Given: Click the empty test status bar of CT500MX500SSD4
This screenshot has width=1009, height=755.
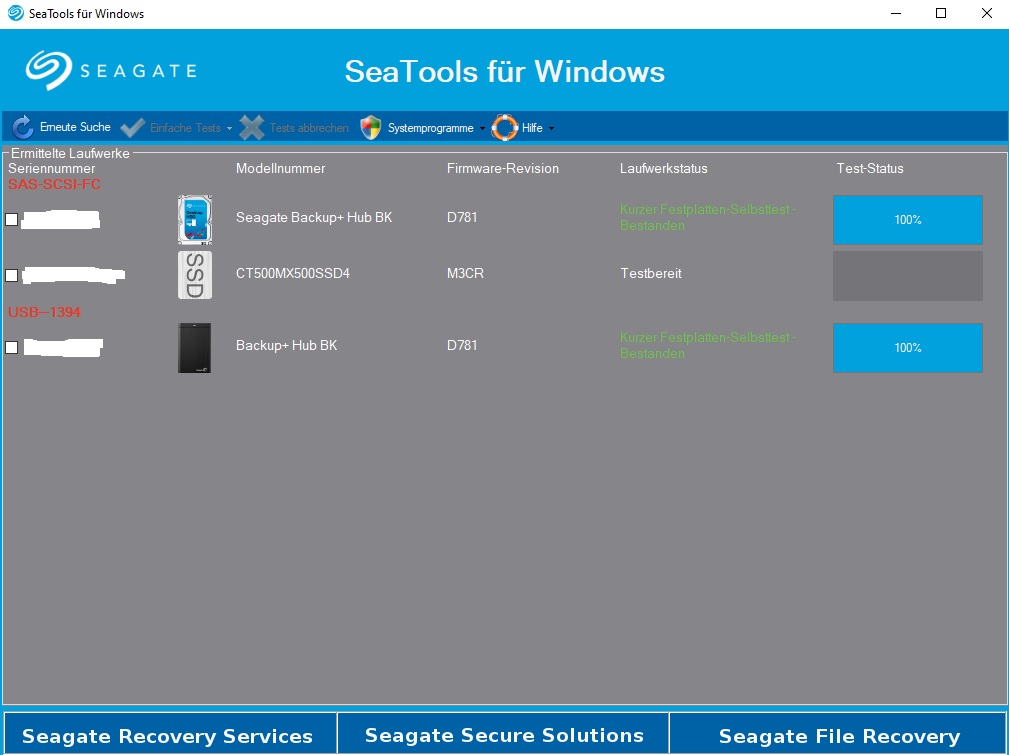Looking at the screenshot, I should coord(907,275).
